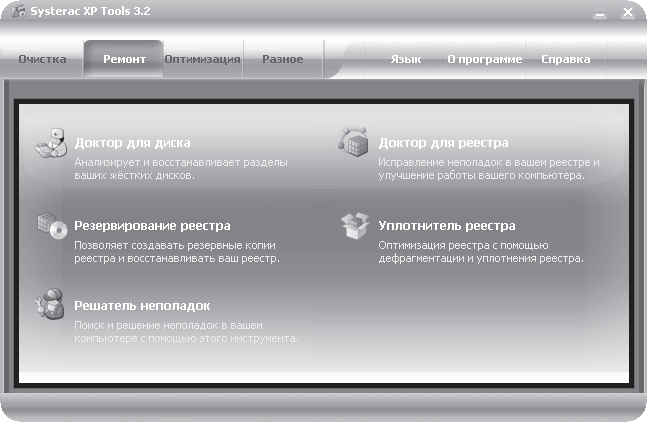Screen dimensions: 647x422
Task: Click the Доктор для реестра cube icon
Action: pos(353,142)
